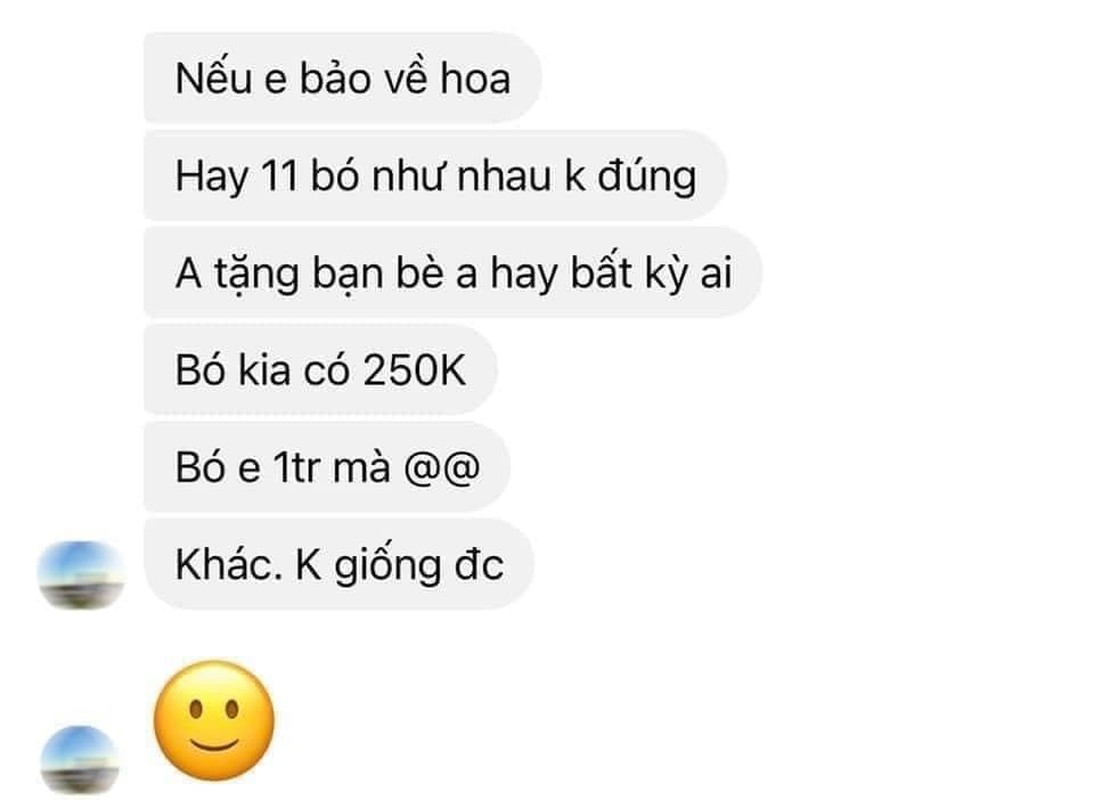Click the number '11' in the second message
Image resolution: width=1094 pixels, height=800 pixels.
click(x=279, y=176)
